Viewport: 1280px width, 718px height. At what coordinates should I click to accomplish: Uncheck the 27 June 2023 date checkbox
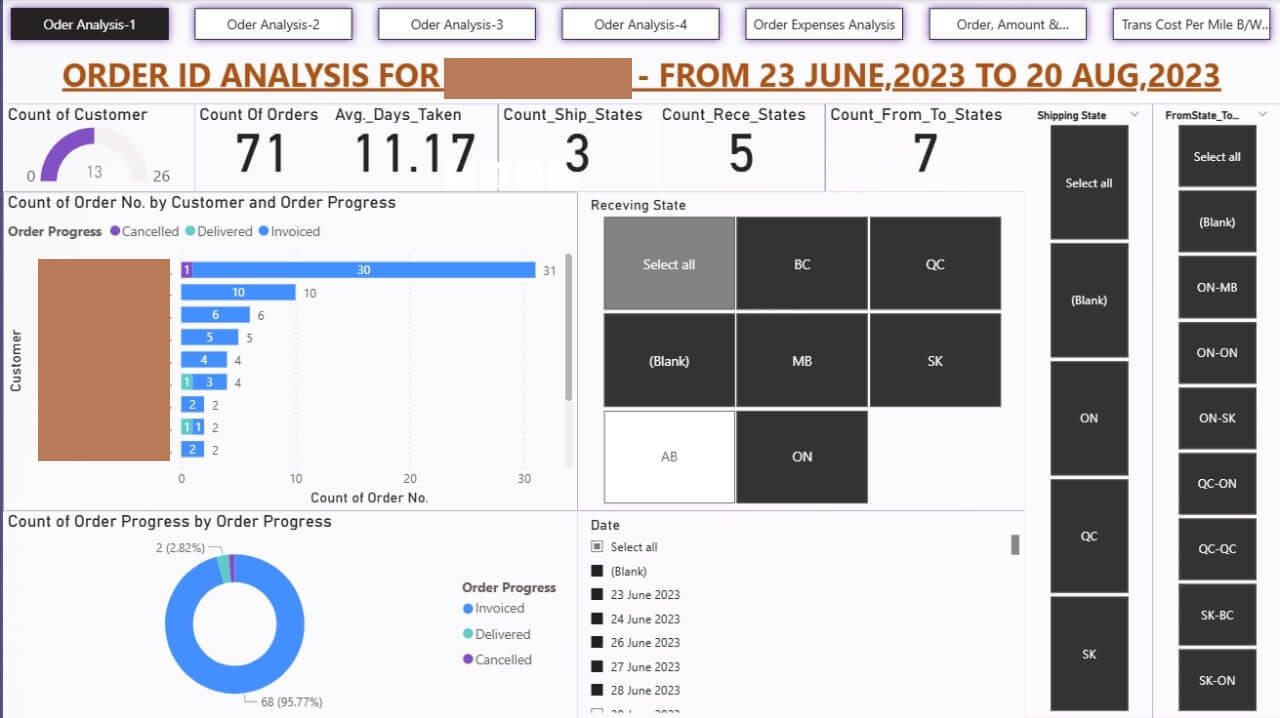coord(597,667)
